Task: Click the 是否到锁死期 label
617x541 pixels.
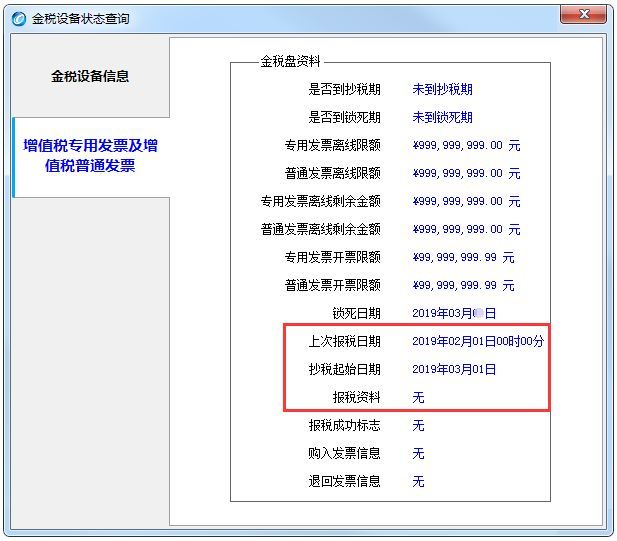Action: (x=344, y=117)
